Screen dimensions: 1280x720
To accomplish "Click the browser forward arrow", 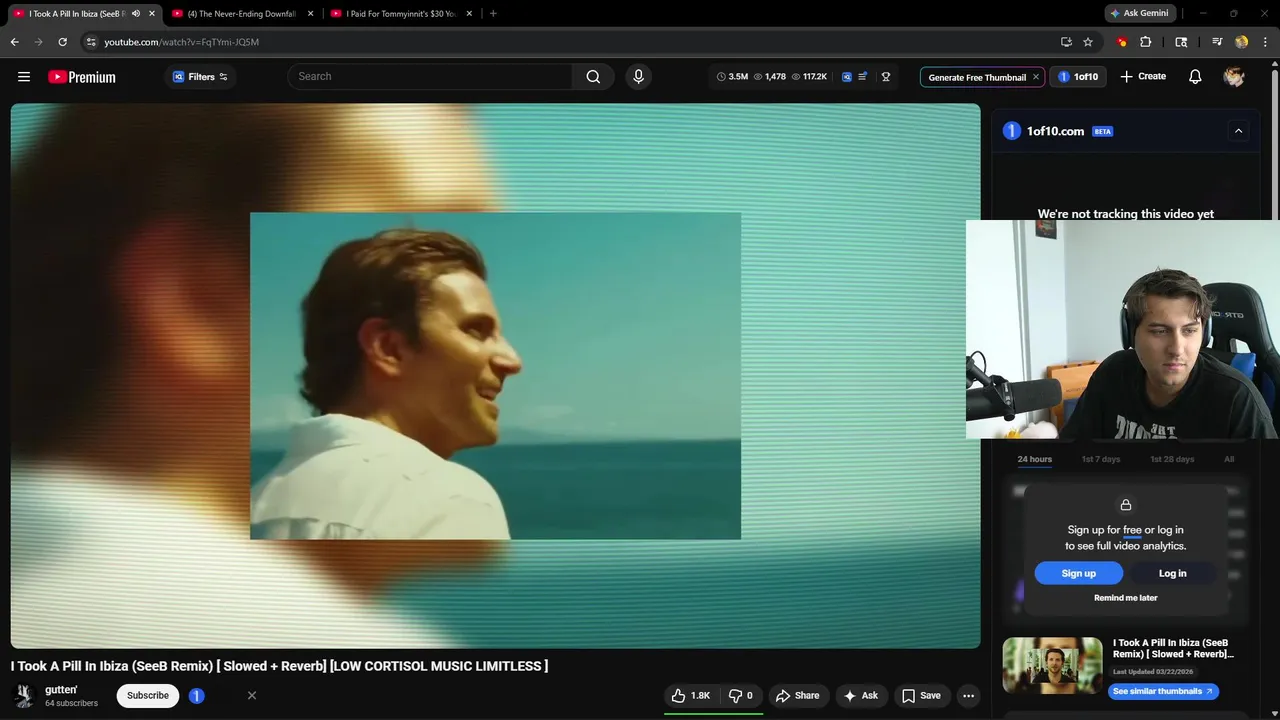I will pos(38,42).
